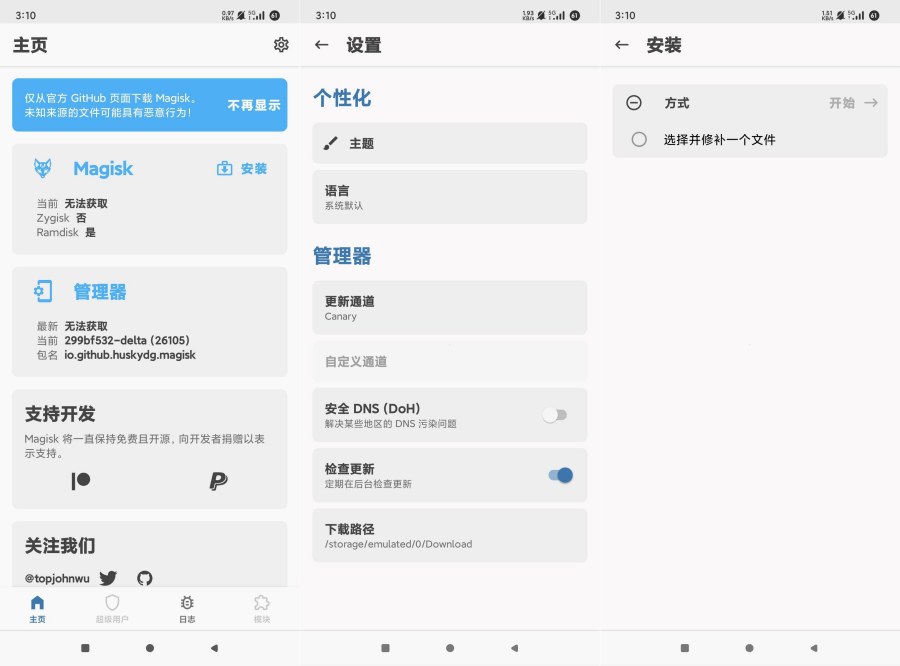Tap the 当前 无法获取 line in the Magisk card
The width and height of the screenshot is (900, 666).
72,203
